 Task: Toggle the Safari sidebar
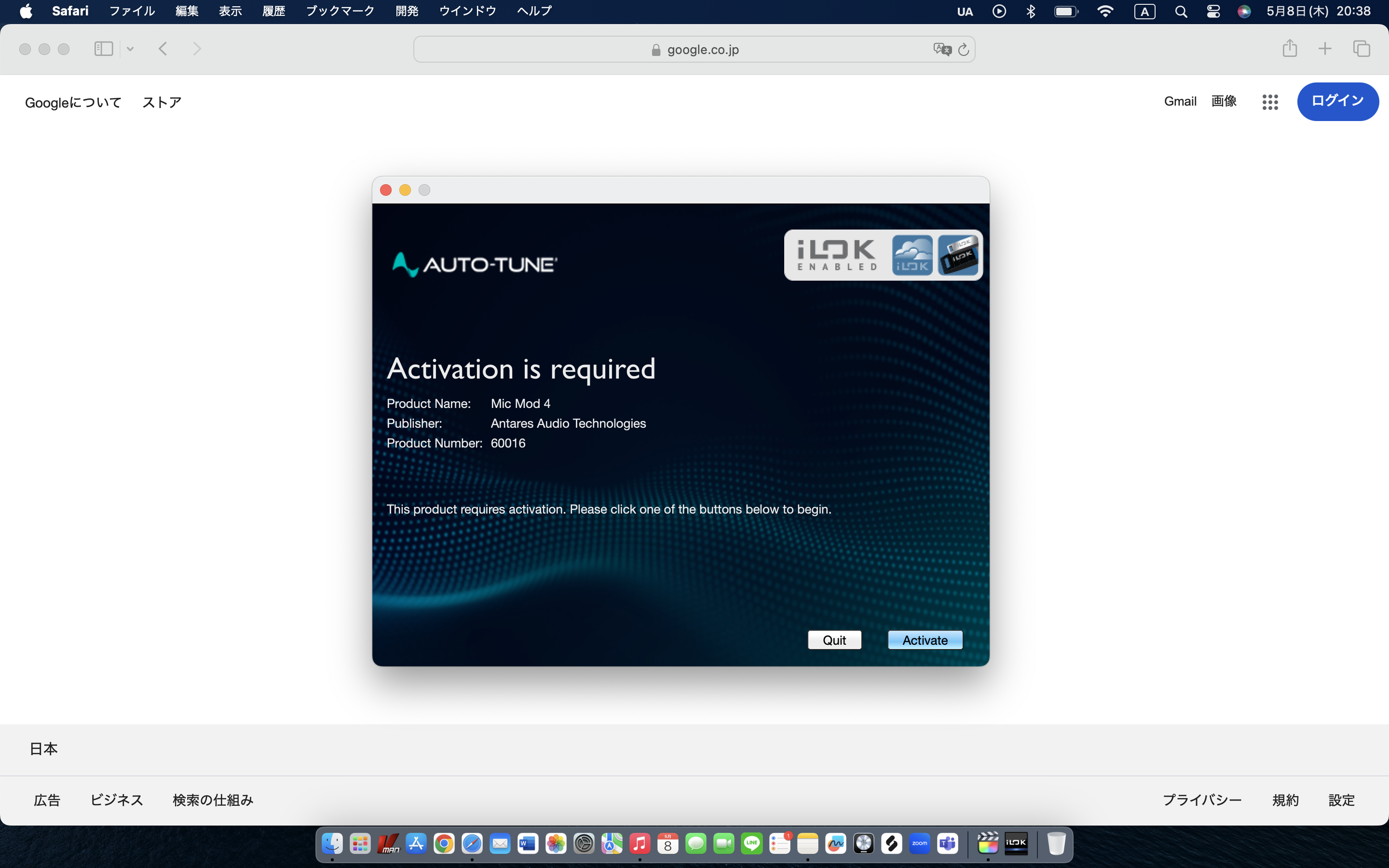point(103,49)
